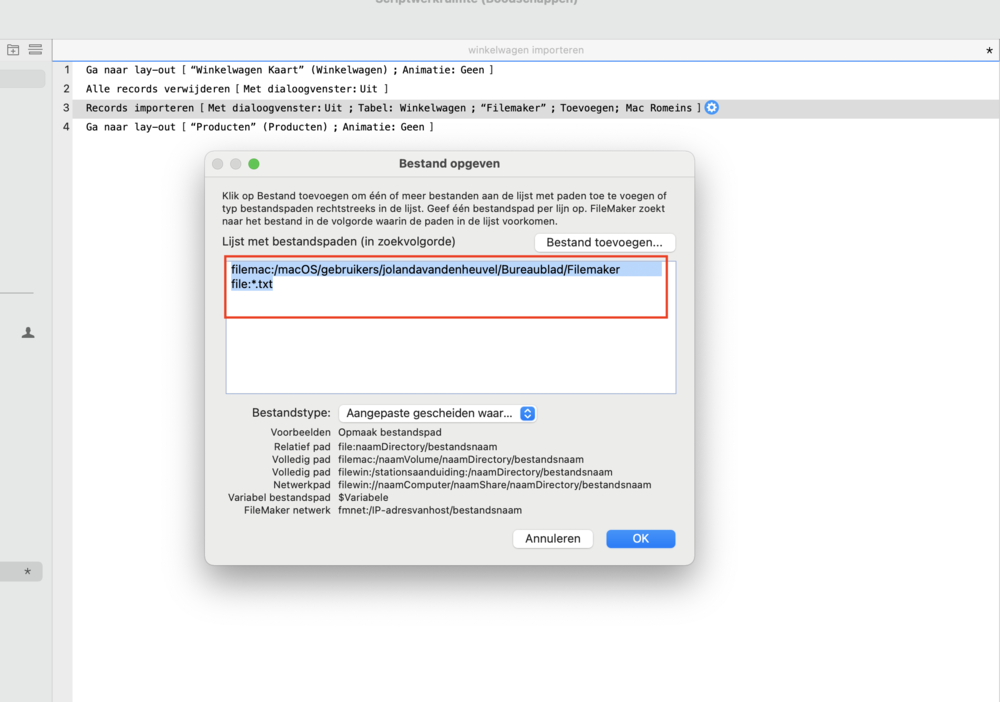
Task: Click the new folder icon in the sidebar
Action: [14, 50]
